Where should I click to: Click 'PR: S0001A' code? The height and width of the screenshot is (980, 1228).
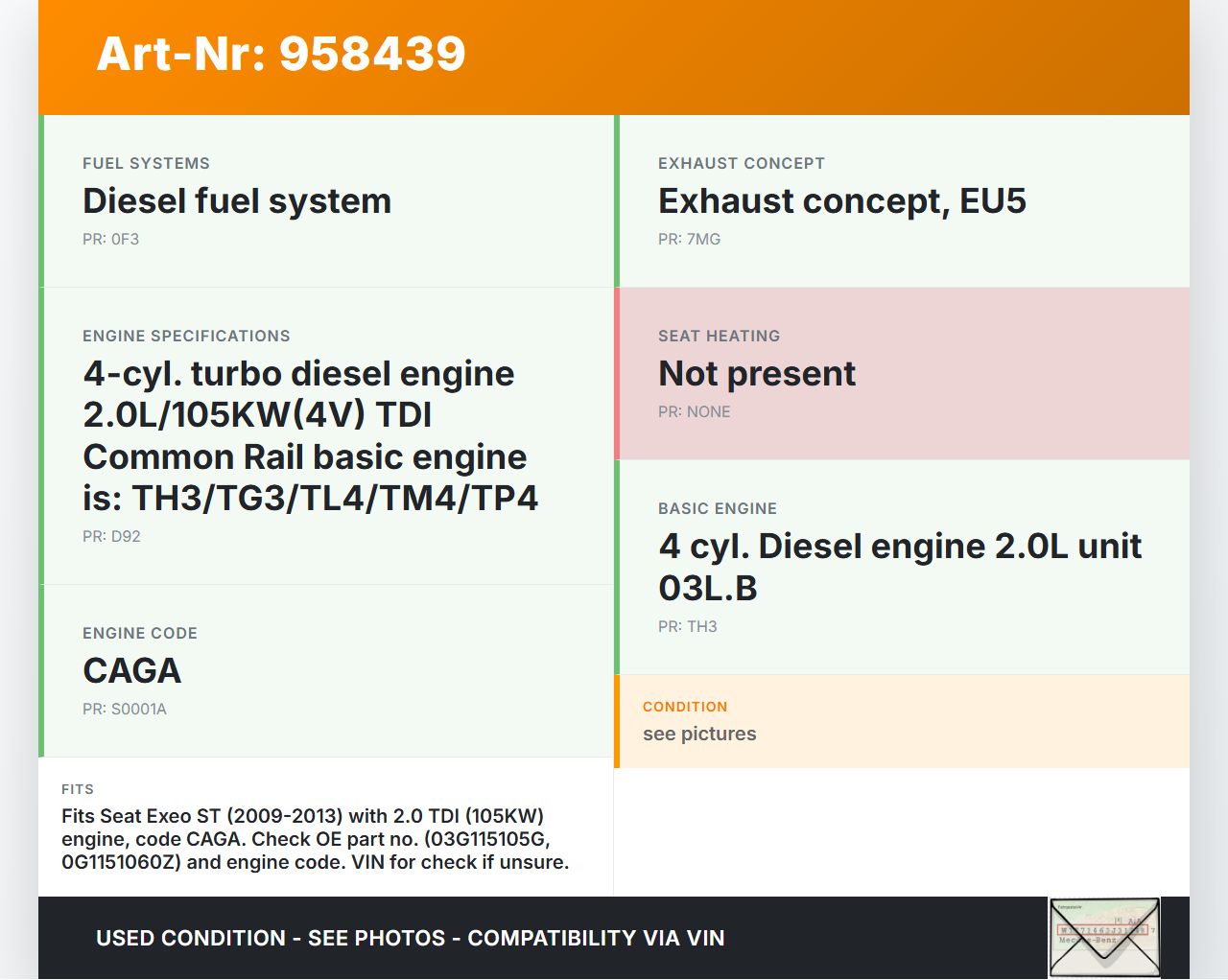tap(125, 710)
